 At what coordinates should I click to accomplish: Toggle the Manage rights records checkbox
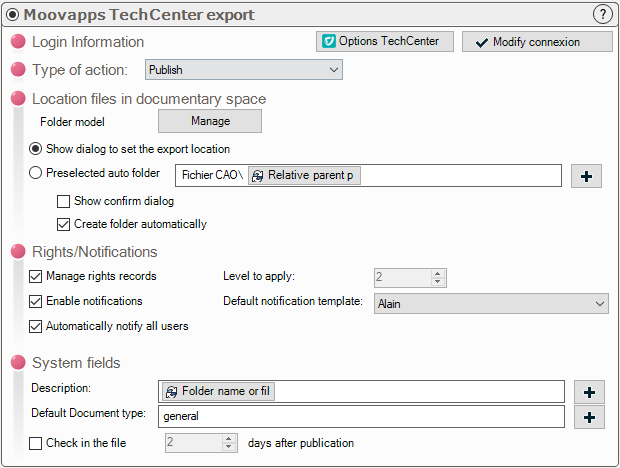coord(37,276)
